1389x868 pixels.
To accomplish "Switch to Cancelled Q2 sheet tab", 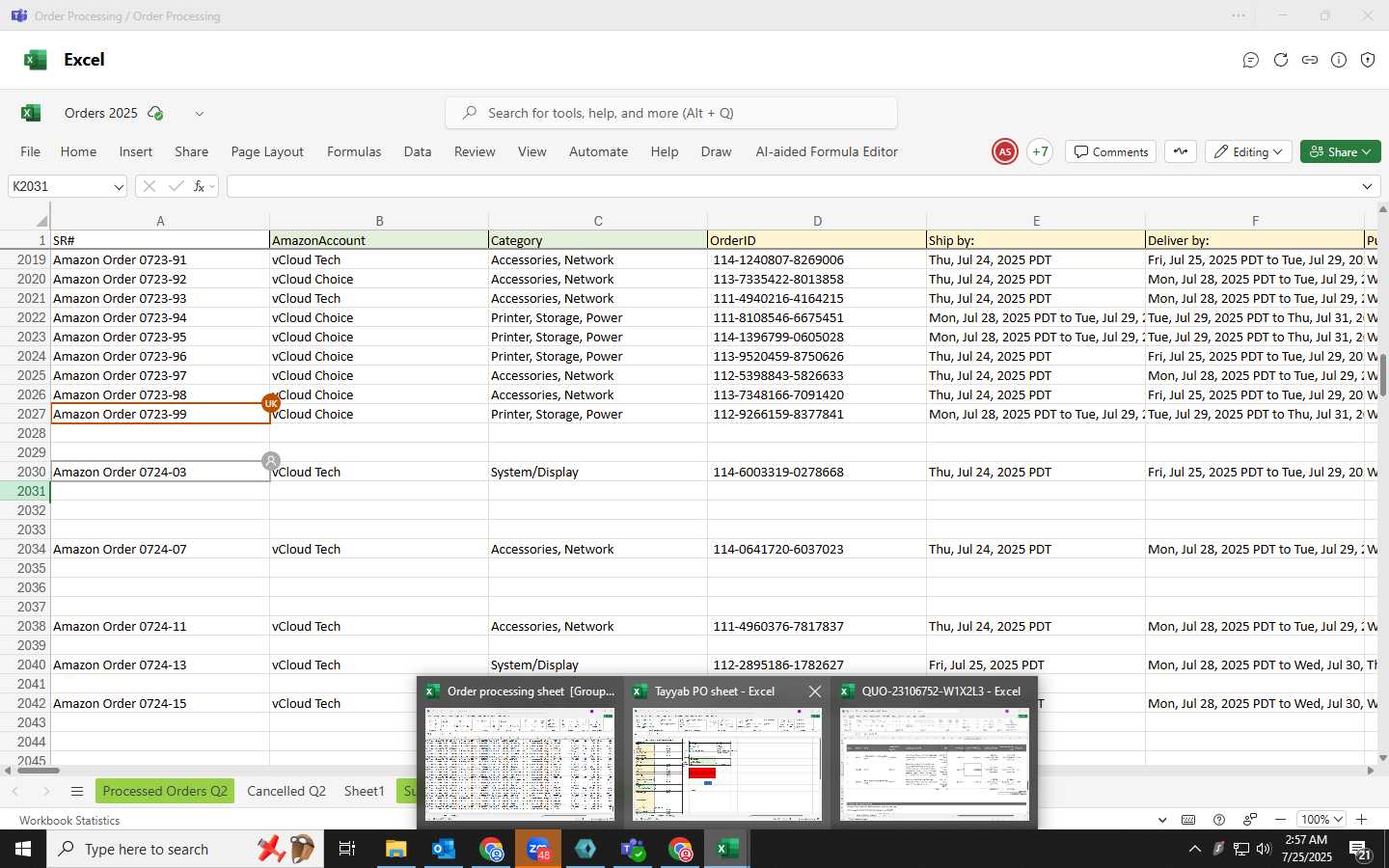I will tap(286, 791).
